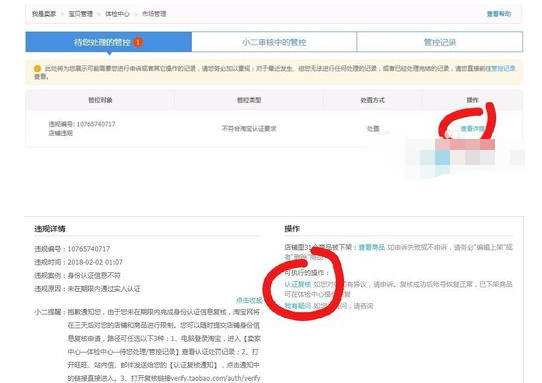
Task: Open 查看商品 link for delisted items
Action: (372, 247)
